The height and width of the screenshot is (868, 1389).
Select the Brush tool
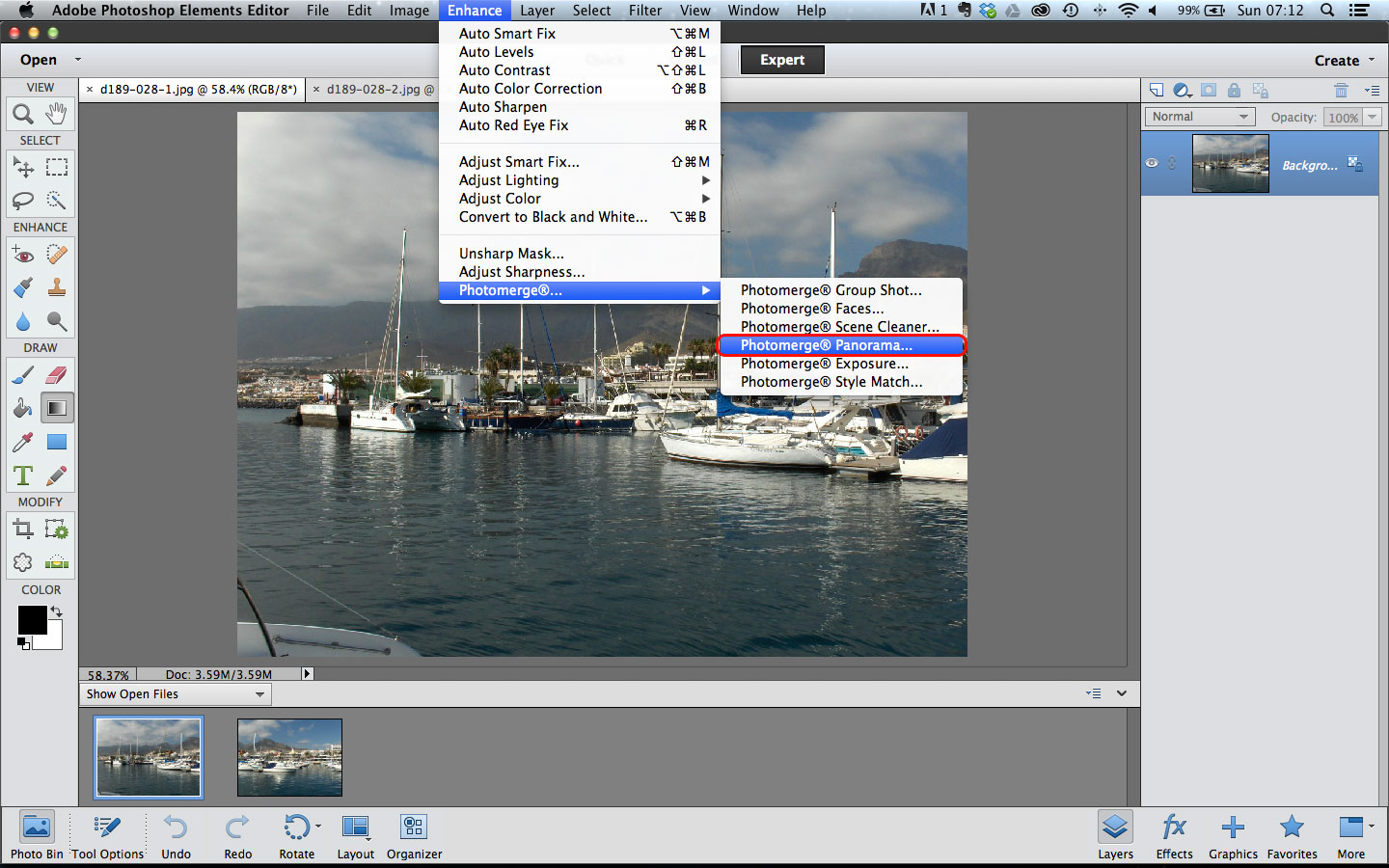[x=23, y=375]
